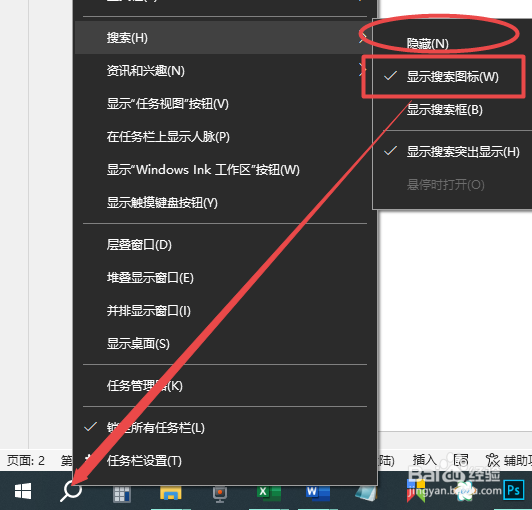Open File Explorer from the taskbar
The image size is (532, 510).
tap(171, 493)
